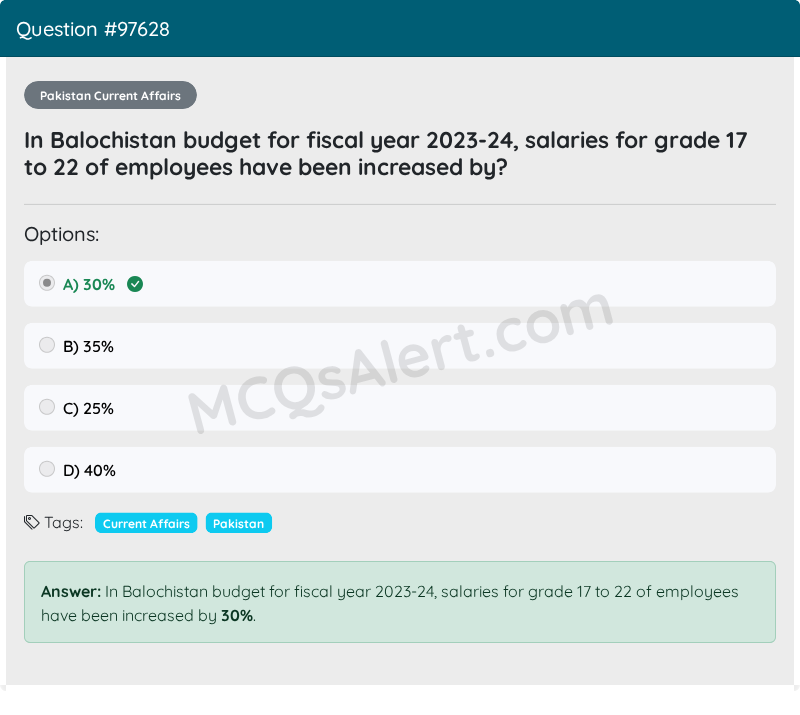Click the green checkmark beside option A
This screenshot has height=715, width=800.
coord(135,284)
